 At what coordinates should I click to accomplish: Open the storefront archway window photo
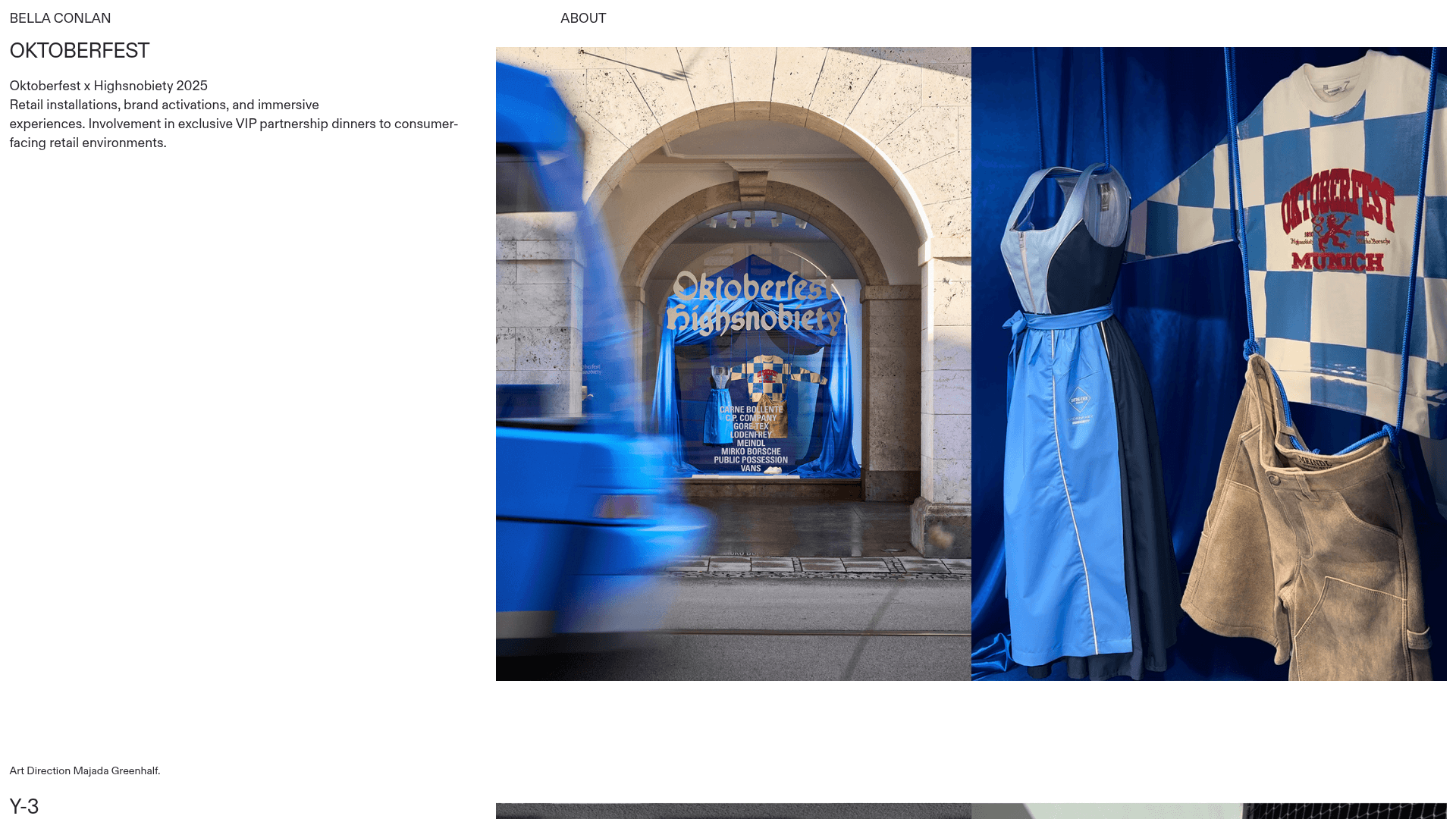point(733,364)
